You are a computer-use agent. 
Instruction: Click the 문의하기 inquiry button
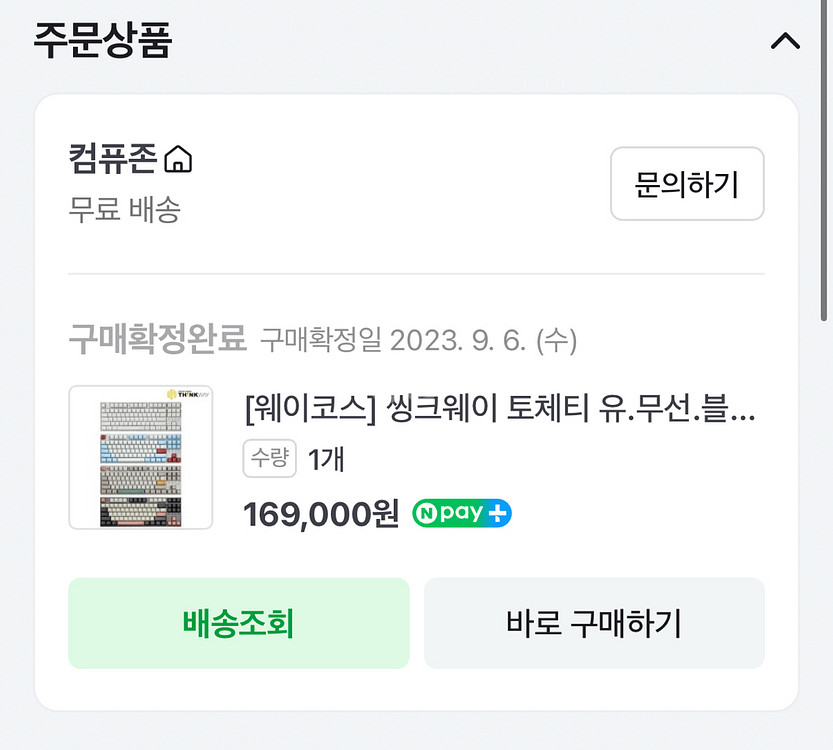pos(687,184)
